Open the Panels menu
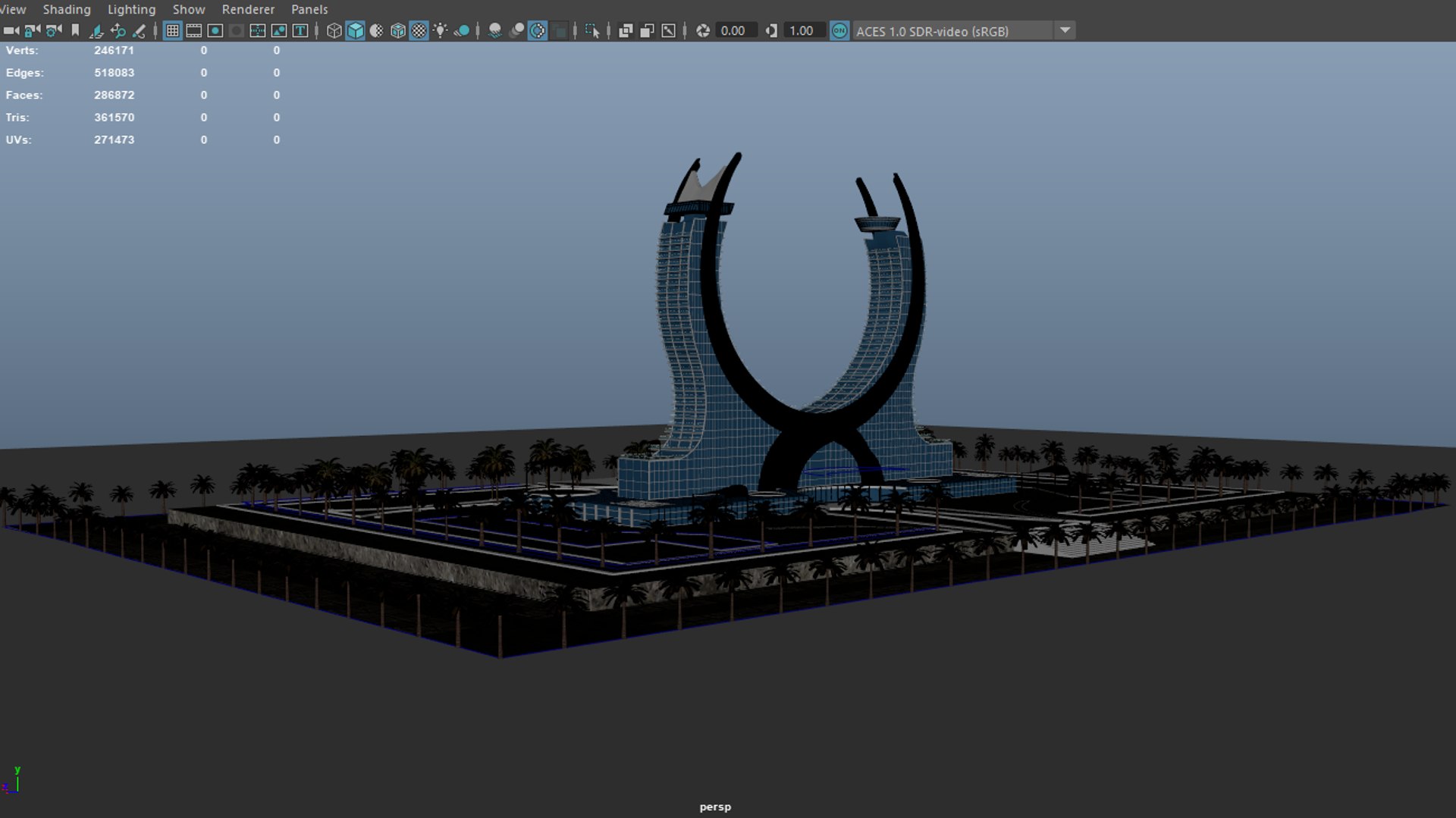Screen dimensions: 1456x818 click(309, 9)
